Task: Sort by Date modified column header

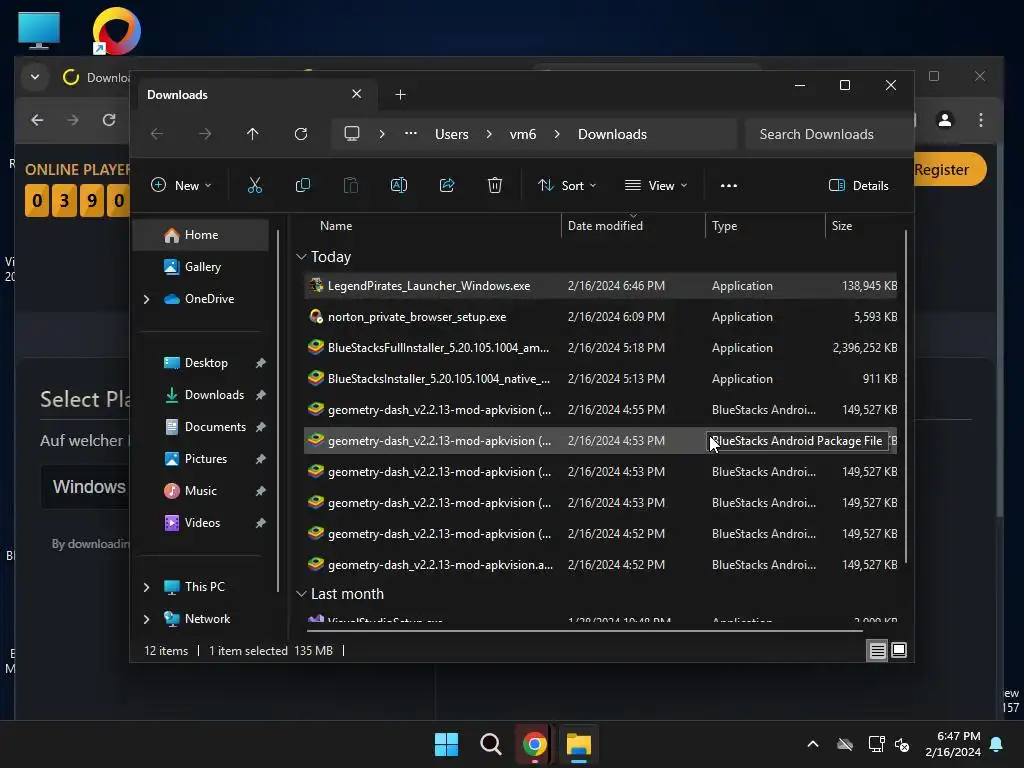Action: click(x=605, y=226)
